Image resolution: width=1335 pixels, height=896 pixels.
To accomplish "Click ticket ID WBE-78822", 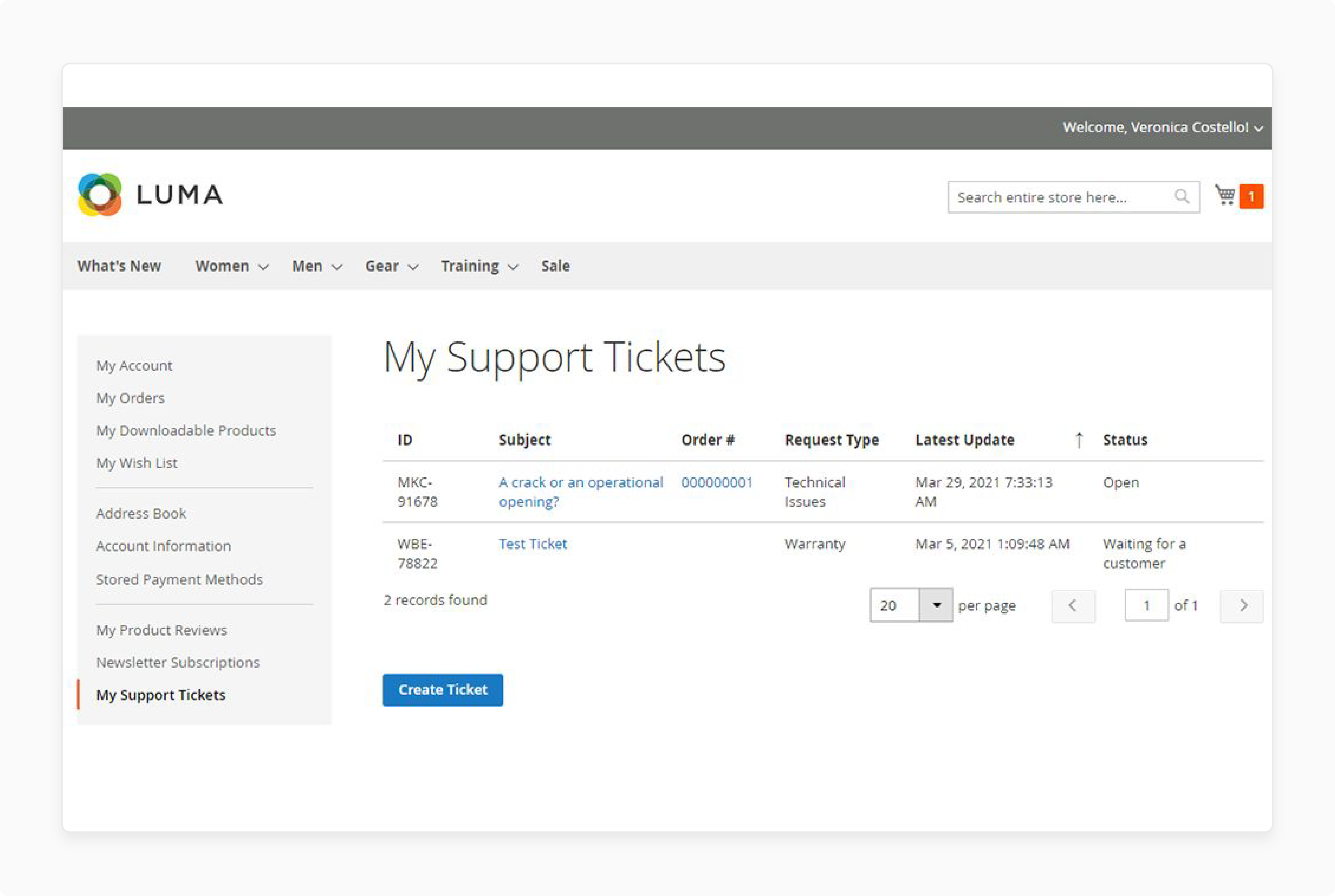I will click(418, 554).
